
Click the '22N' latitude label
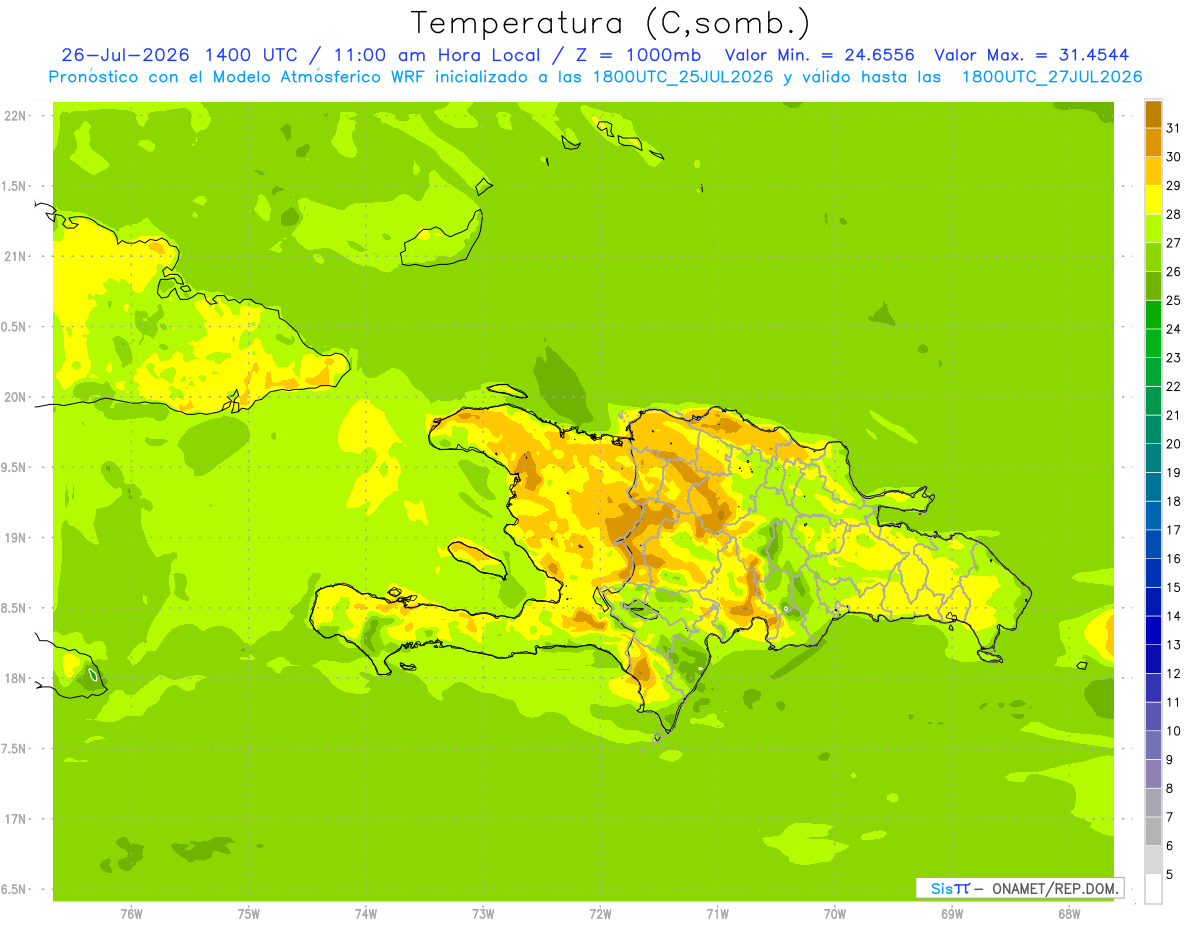[x=16, y=116]
